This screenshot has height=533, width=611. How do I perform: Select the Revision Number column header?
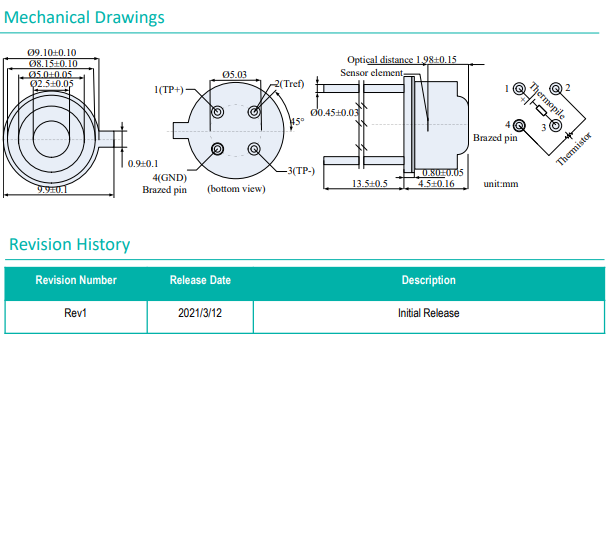point(76,280)
